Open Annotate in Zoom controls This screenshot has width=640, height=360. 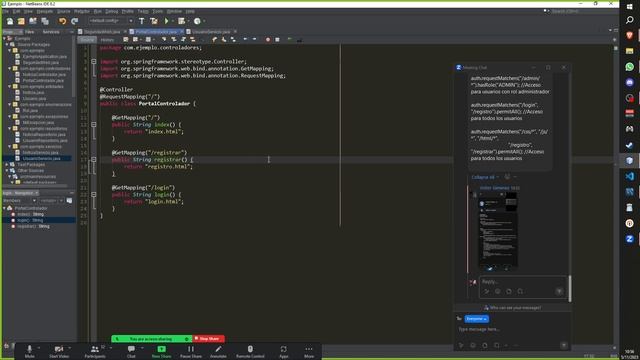tap(218, 351)
